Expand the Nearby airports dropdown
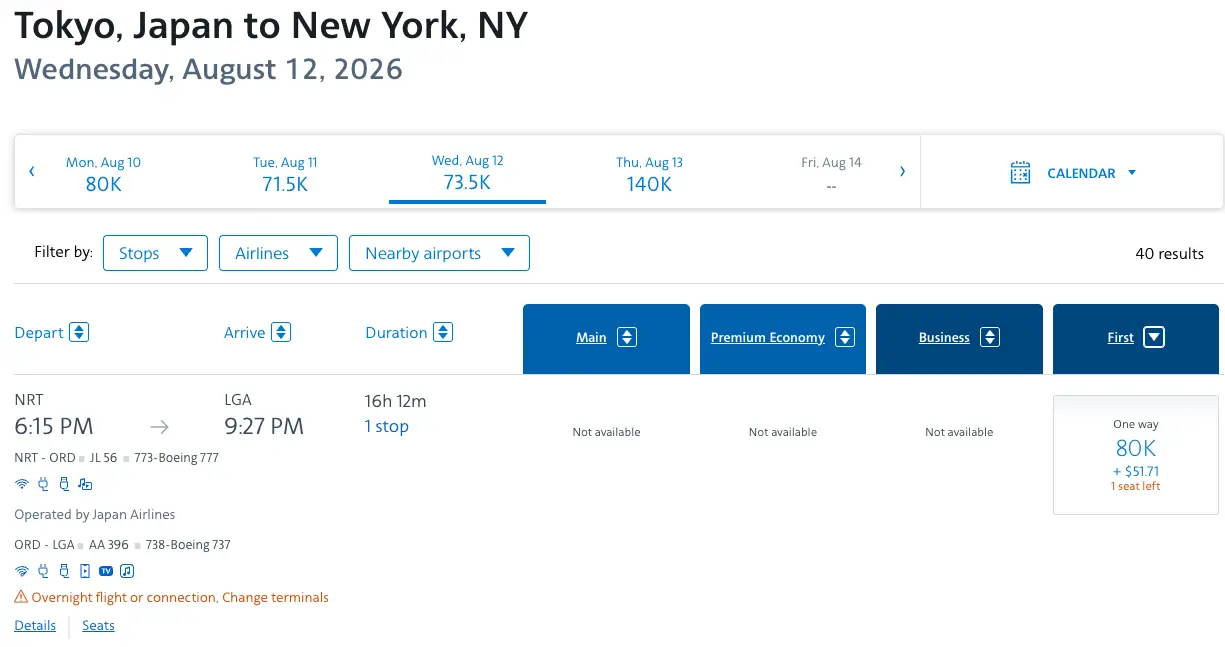Viewport: 1225px width, 647px height. [x=439, y=253]
